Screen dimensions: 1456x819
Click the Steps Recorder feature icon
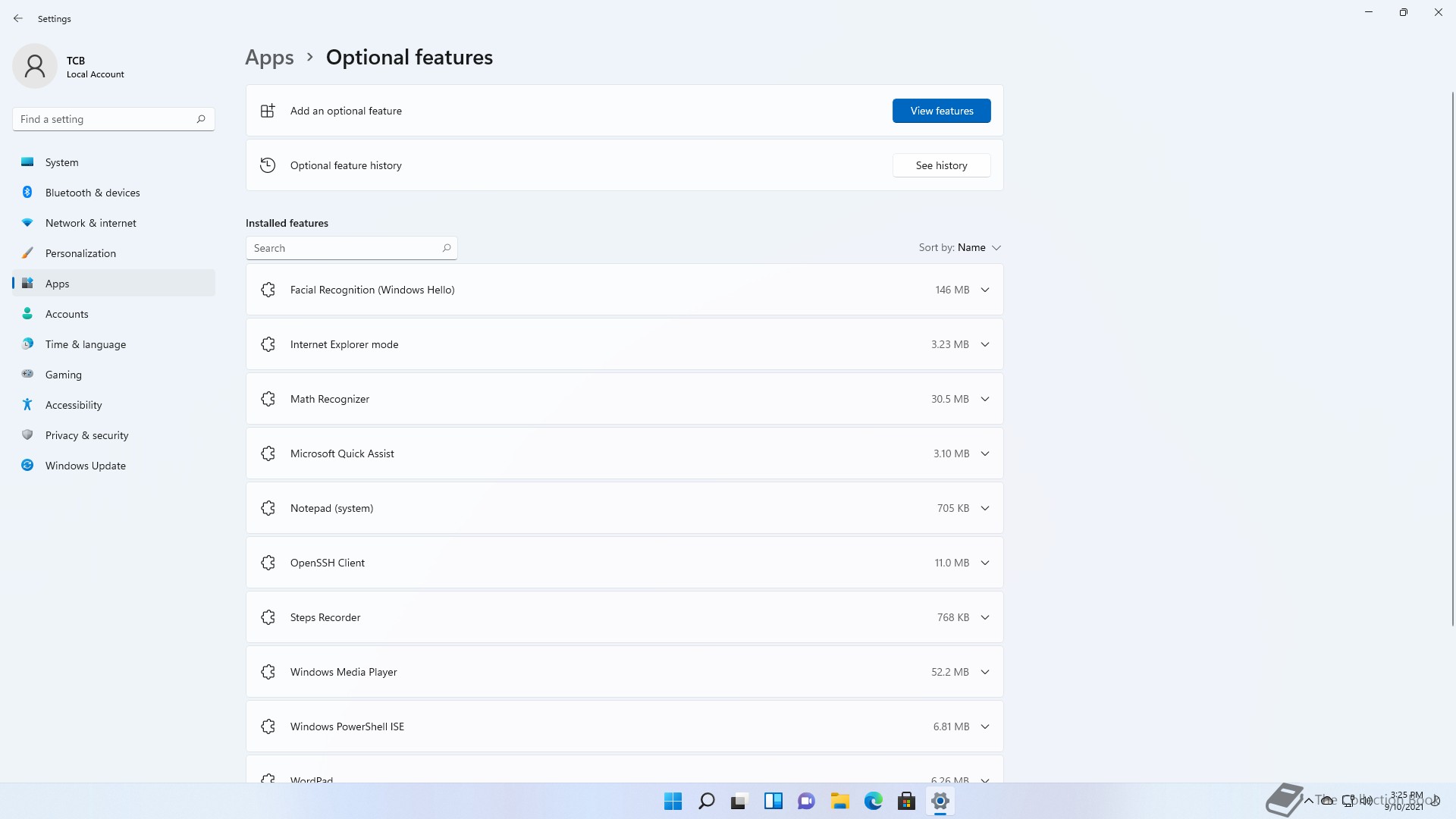(x=268, y=617)
